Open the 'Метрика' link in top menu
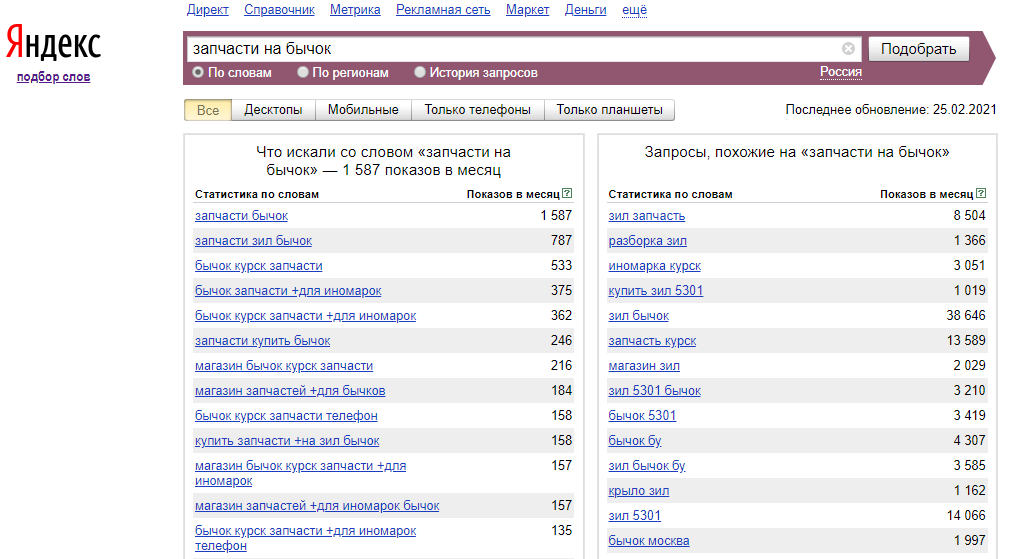The width and height of the screenshot is (1012, 559). pos(355,10)
